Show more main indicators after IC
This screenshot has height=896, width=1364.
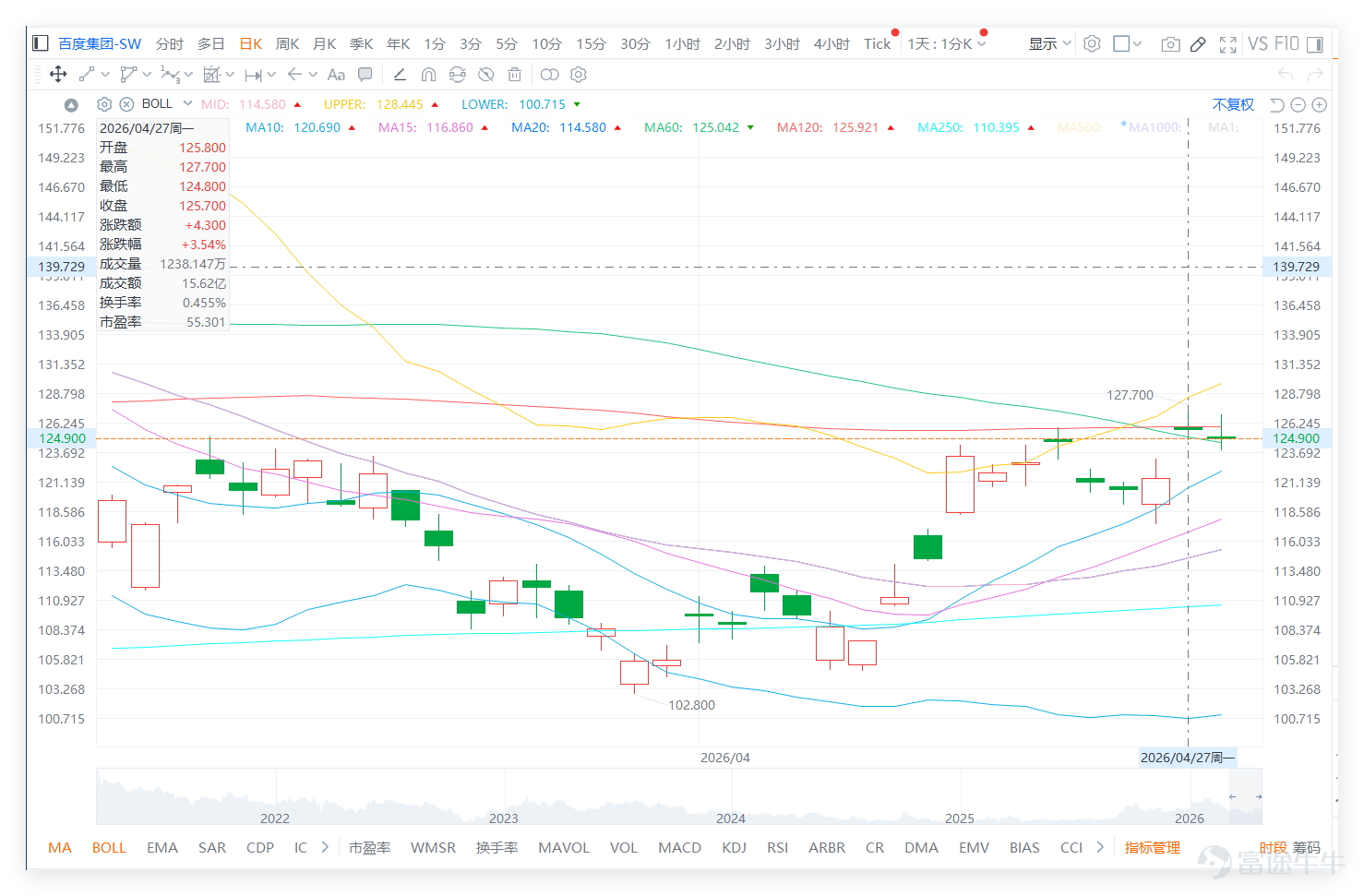(x=325, y=847)
